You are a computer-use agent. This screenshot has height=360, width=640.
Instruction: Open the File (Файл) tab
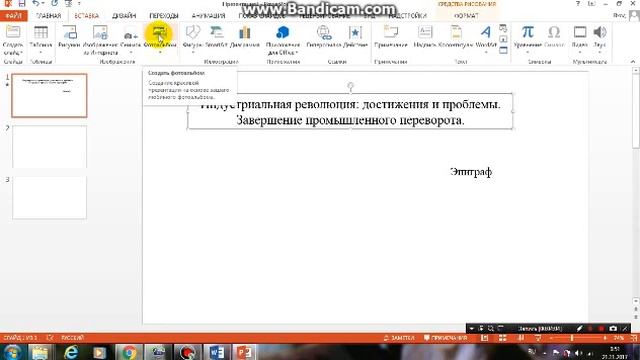pyautogui.click(x=13, y=16)
